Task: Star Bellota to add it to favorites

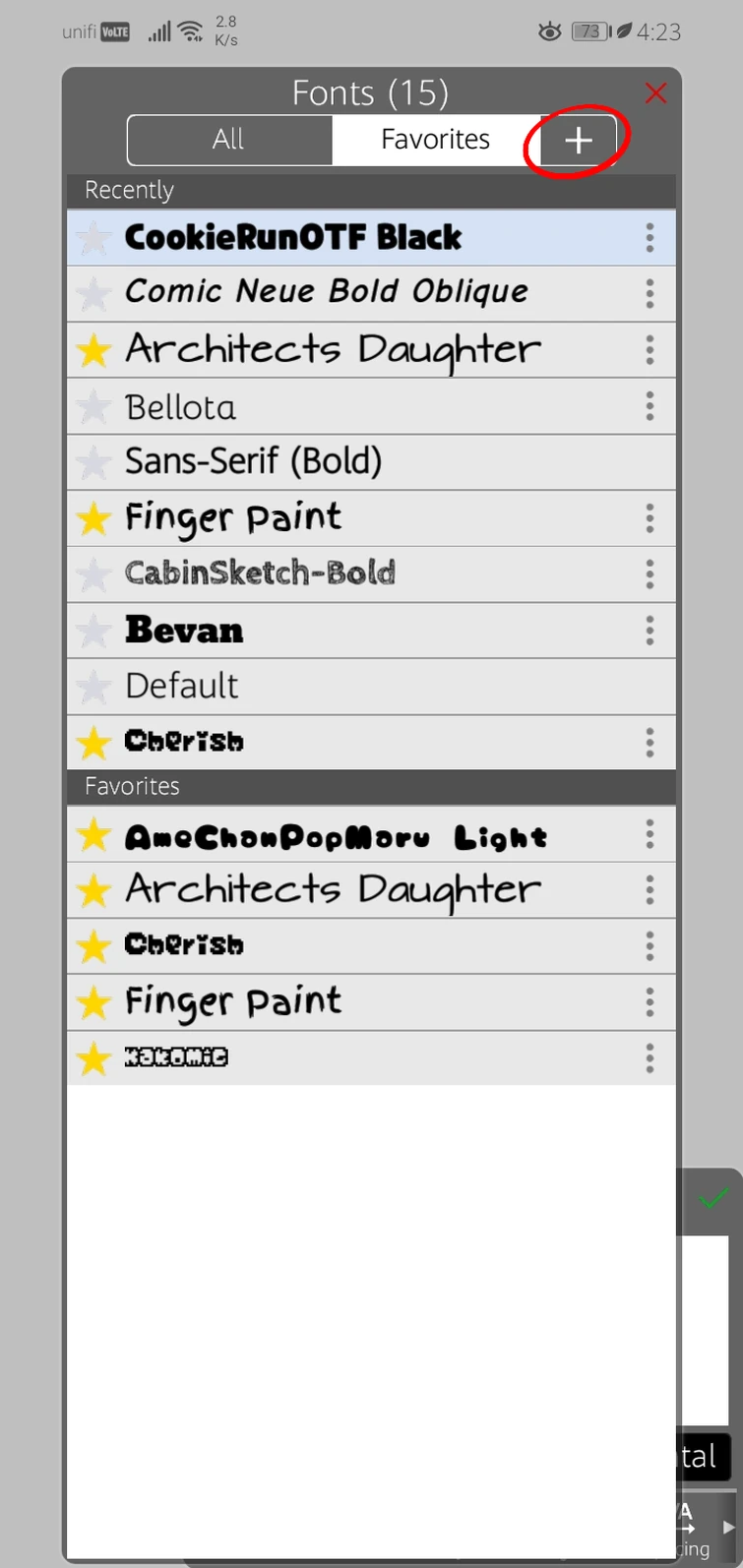Action: click(x=93, y=405)
